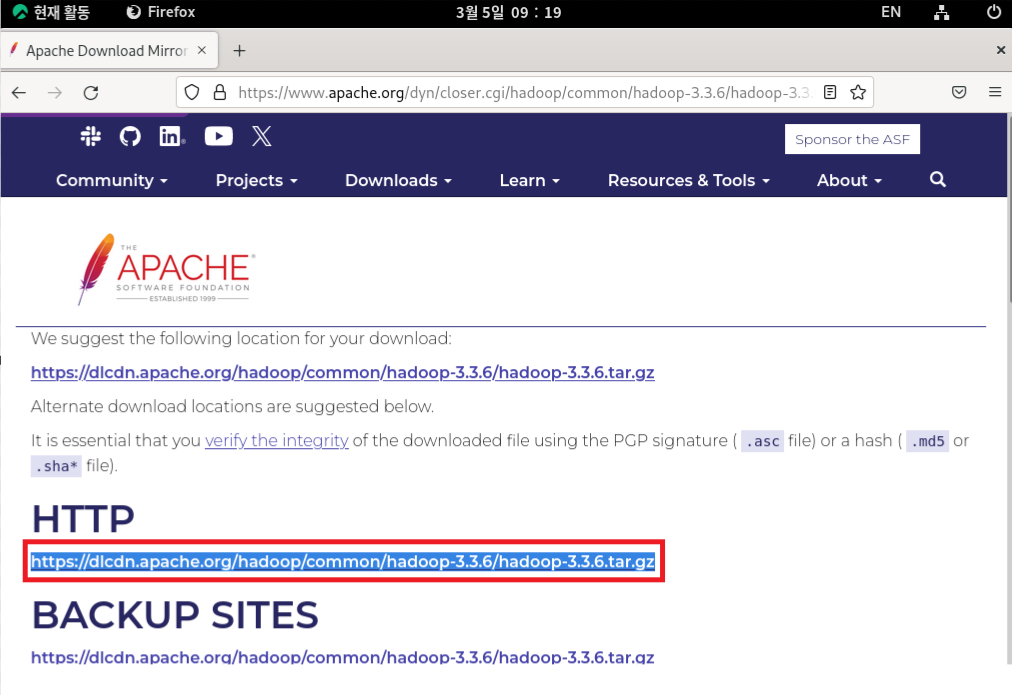Open 현재 활동 activities overview

pos(52,12)
